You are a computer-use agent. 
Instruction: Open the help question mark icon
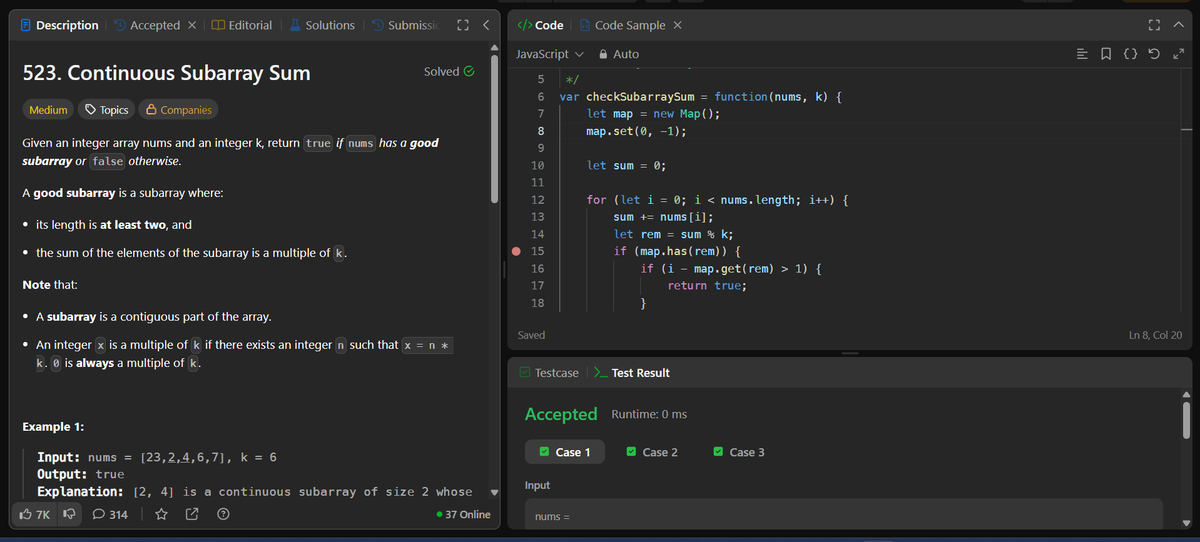tap(224, 515)
